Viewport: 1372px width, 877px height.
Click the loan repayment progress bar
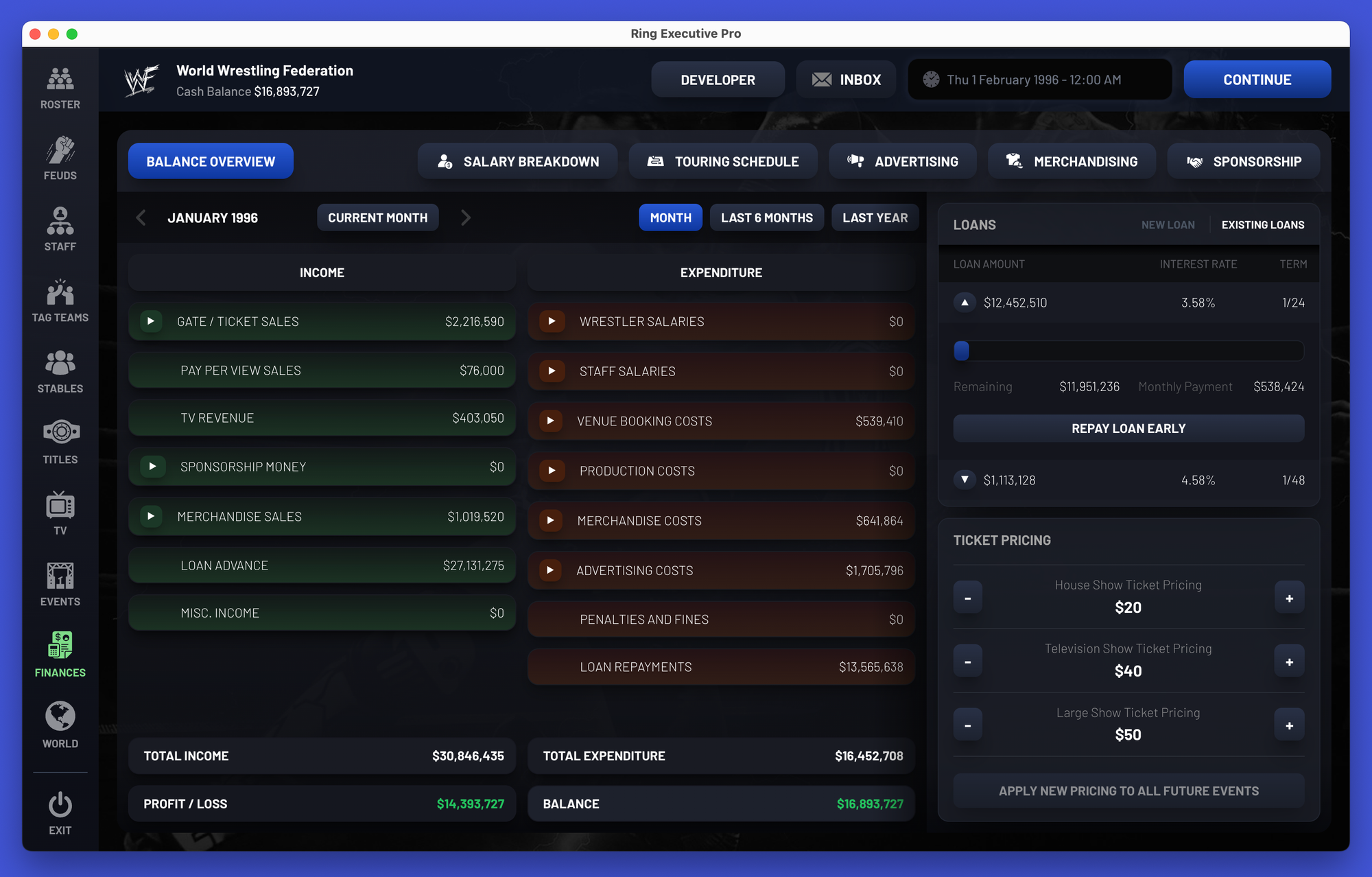click(1128, 351)
